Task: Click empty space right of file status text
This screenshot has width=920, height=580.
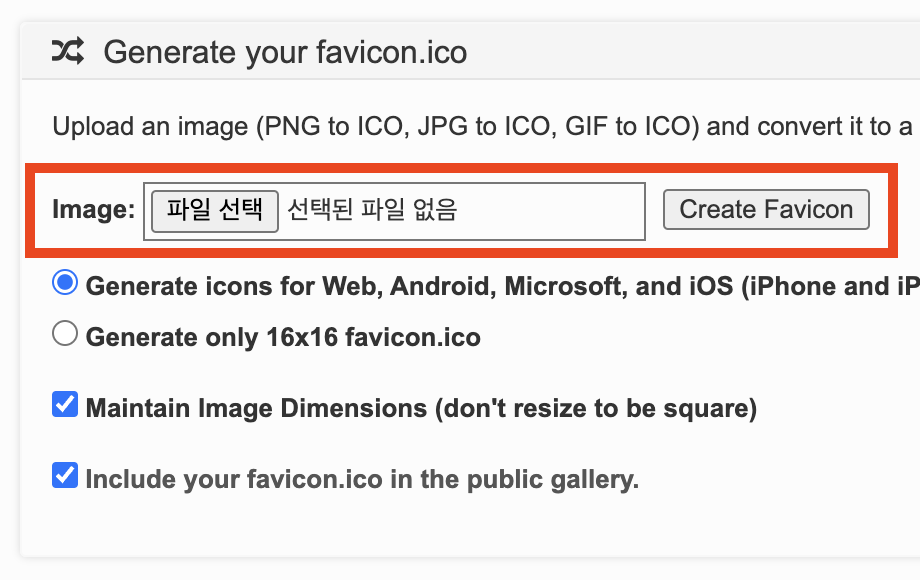Action: pyautogui.click(x=560, y=210)
